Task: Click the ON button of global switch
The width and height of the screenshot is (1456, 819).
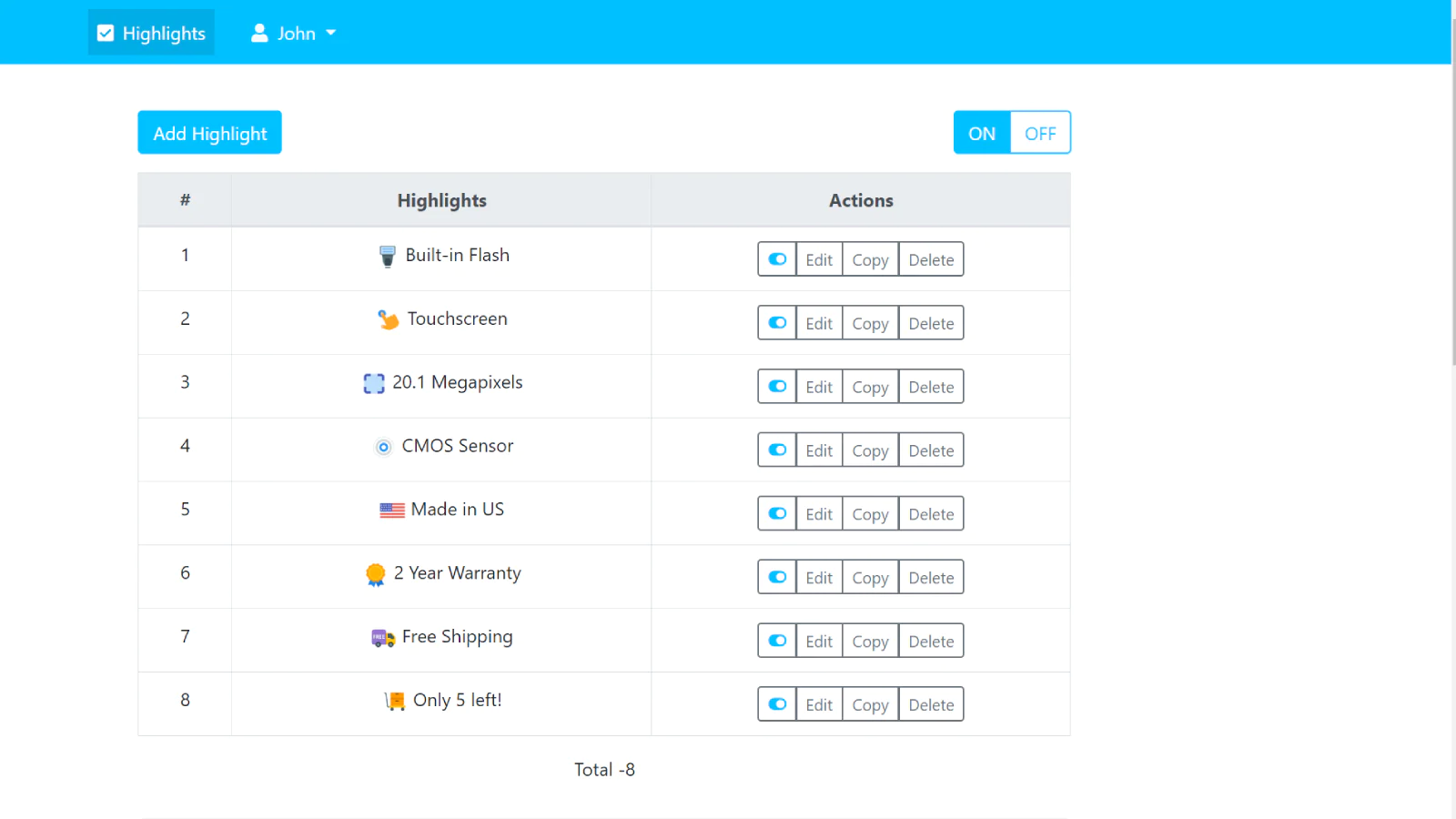Action: click(x=981, y=133)
